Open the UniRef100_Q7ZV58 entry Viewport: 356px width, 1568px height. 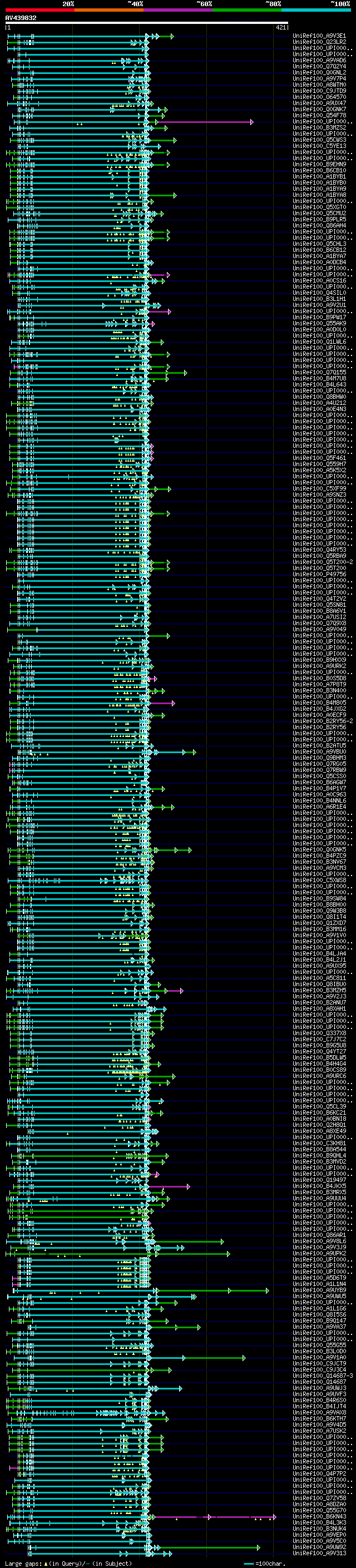tap(319, 1498)
